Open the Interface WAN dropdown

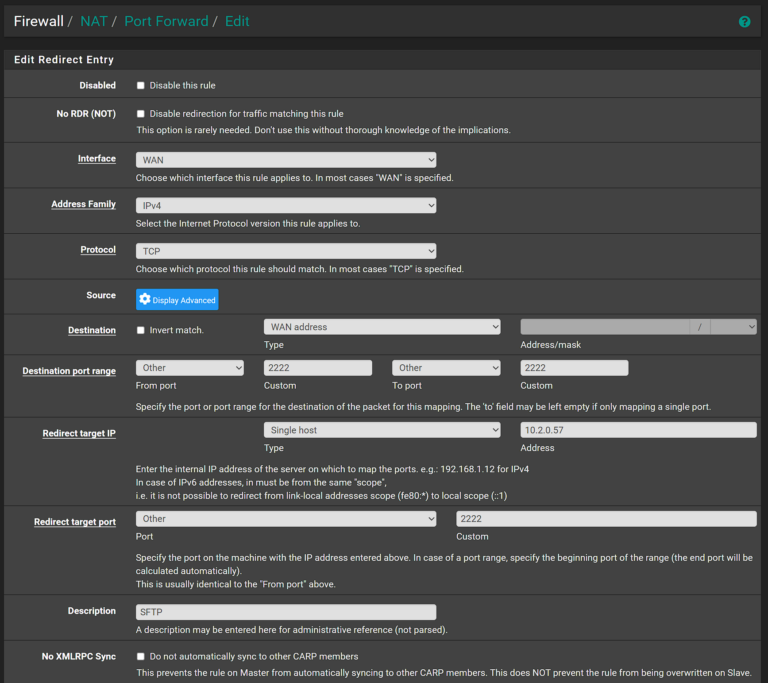(286, 160)
